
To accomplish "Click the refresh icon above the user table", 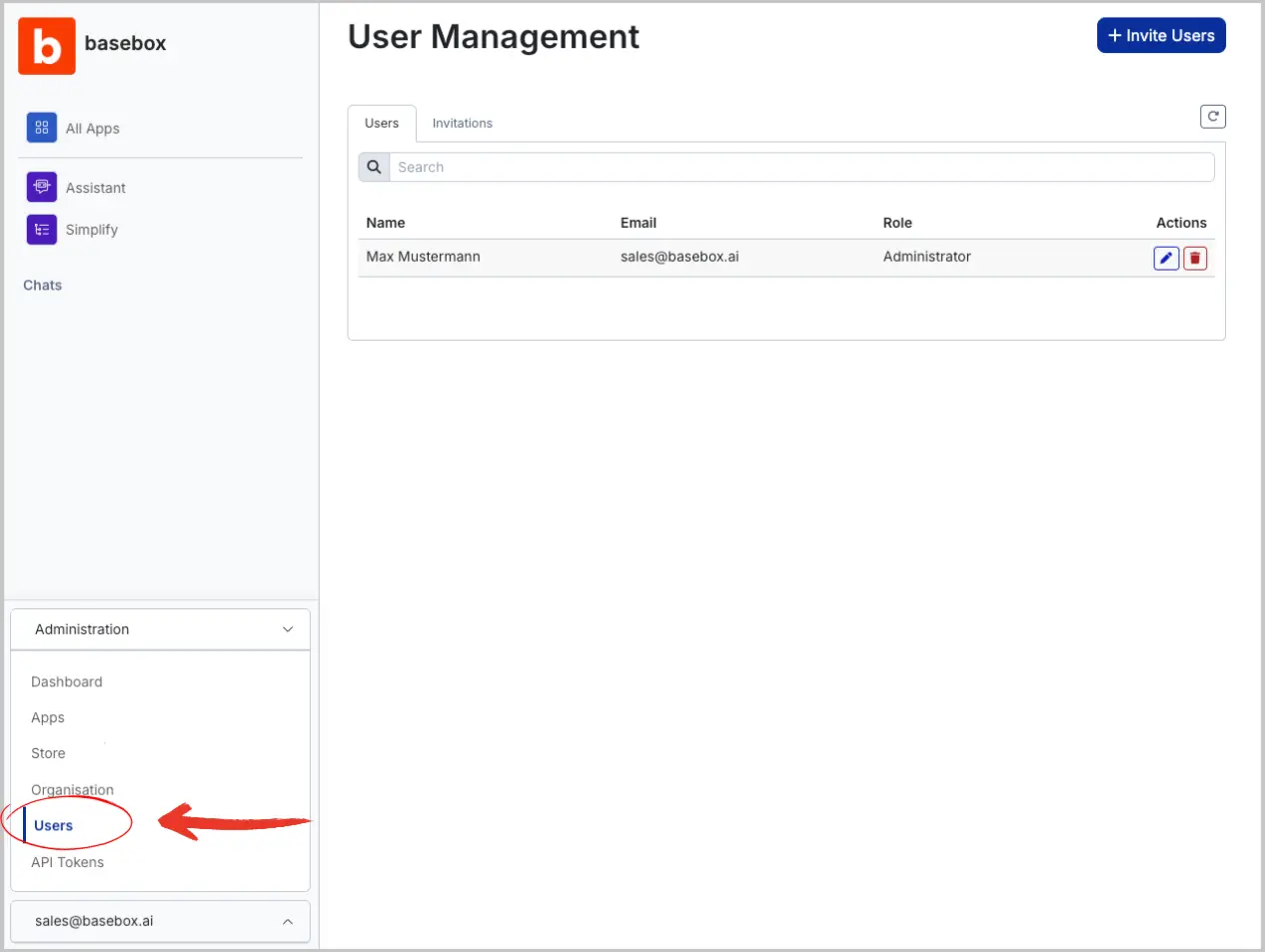I will click(x=1212, y=117).
